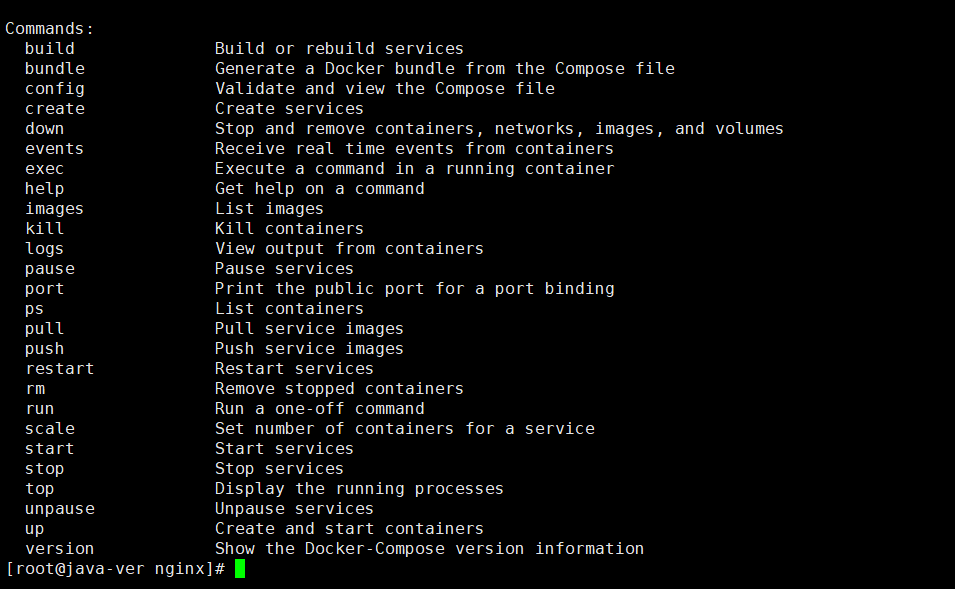
Task: Click the 'config' command text
Action: (55, 88)
